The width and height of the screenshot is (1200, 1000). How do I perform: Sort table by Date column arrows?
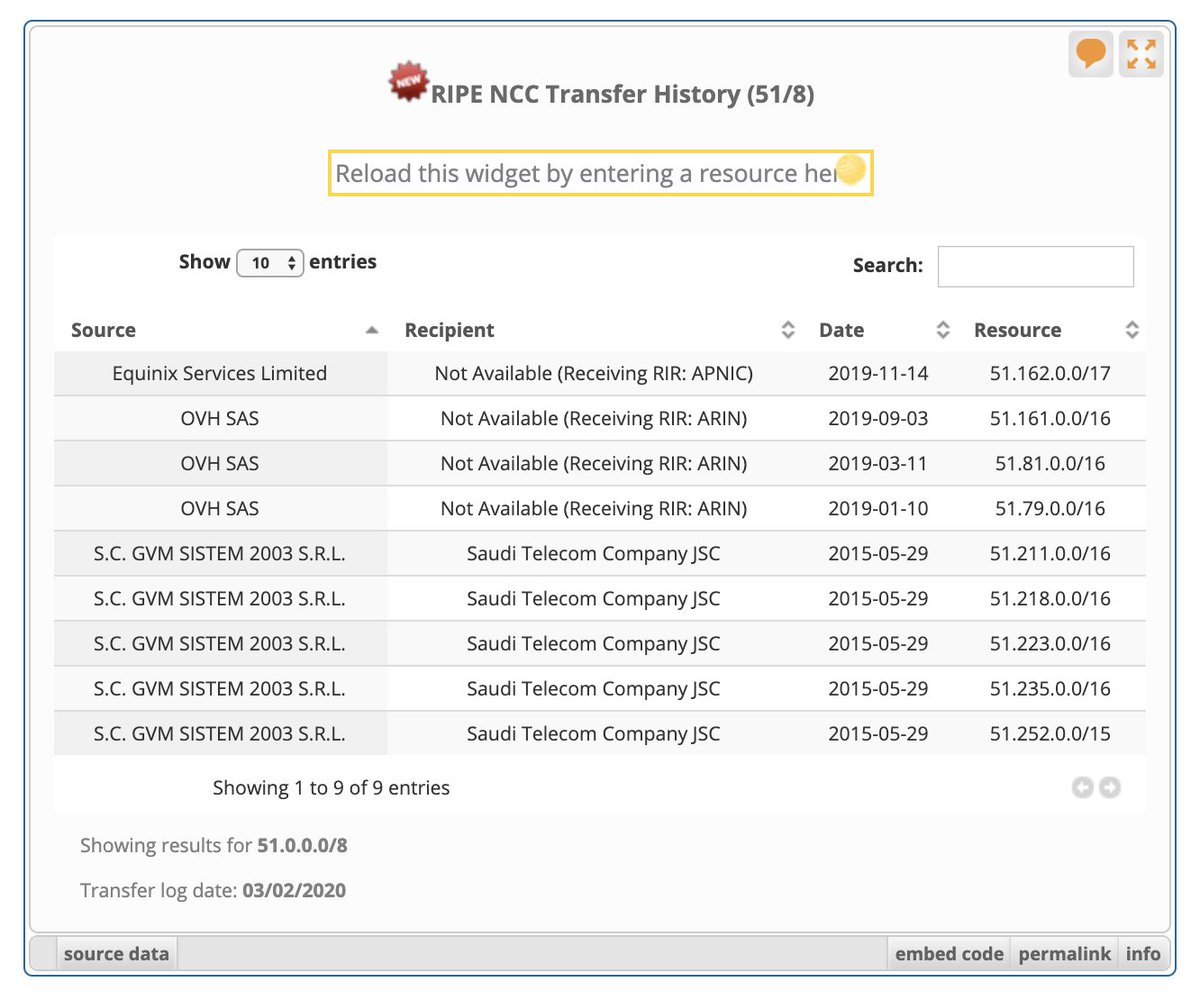pos(942,330)
